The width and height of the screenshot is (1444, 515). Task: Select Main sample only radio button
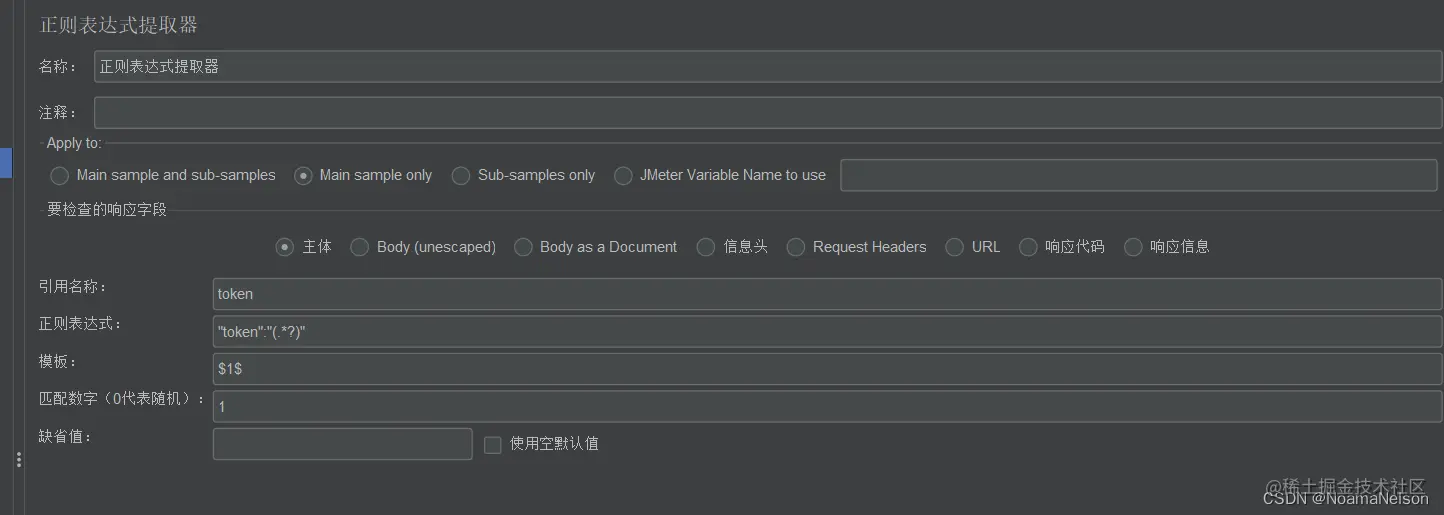(303, 175)
